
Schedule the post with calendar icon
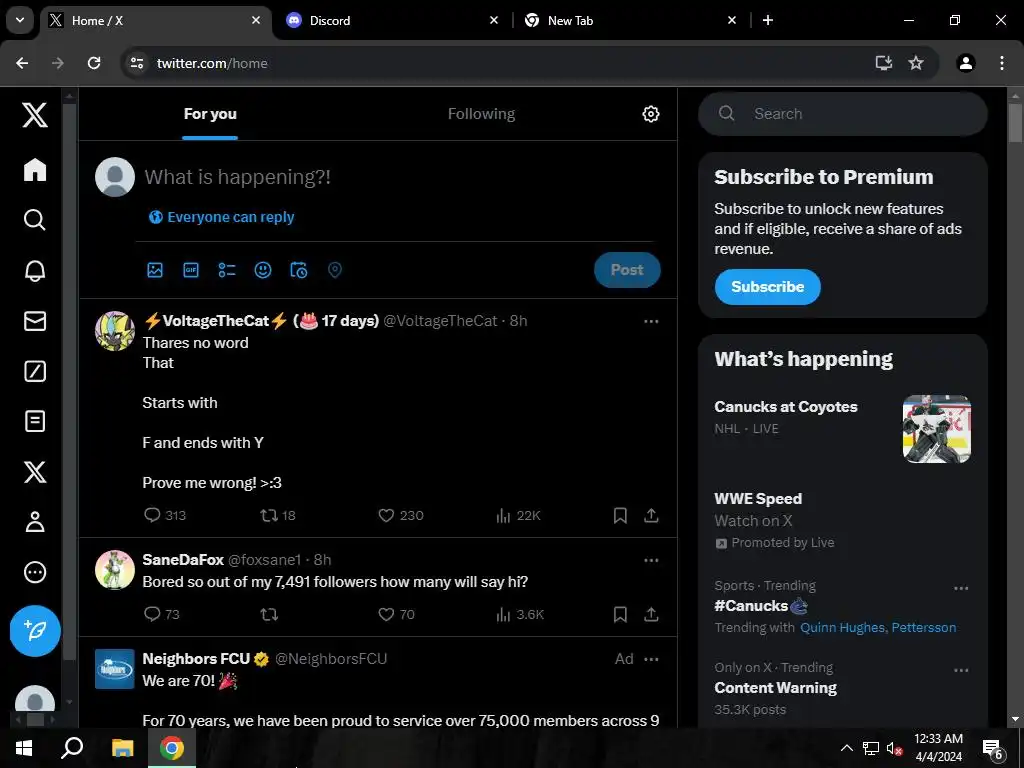click(298, 270)
